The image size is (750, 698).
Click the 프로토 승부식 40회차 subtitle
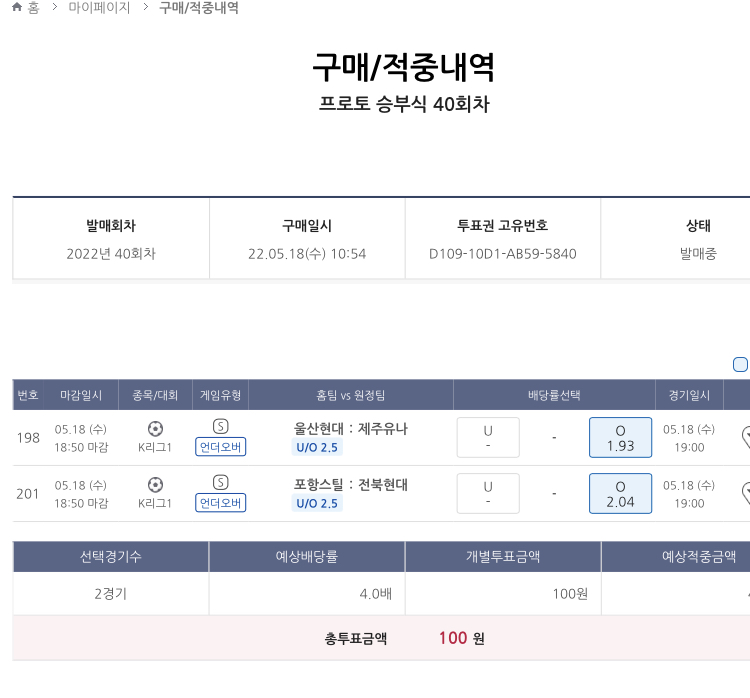(x=404, y=104)
